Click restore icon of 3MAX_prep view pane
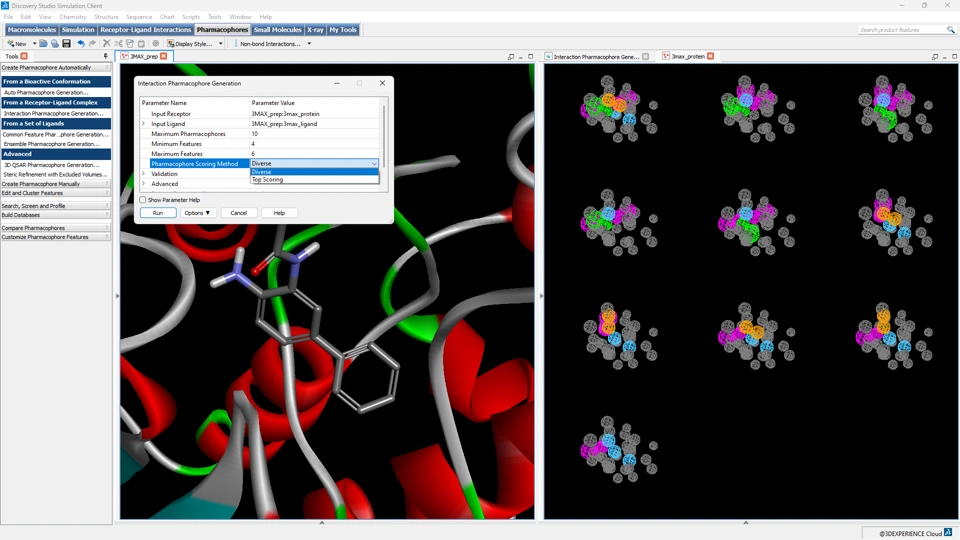The image size is (960, 540). (511, 56)
